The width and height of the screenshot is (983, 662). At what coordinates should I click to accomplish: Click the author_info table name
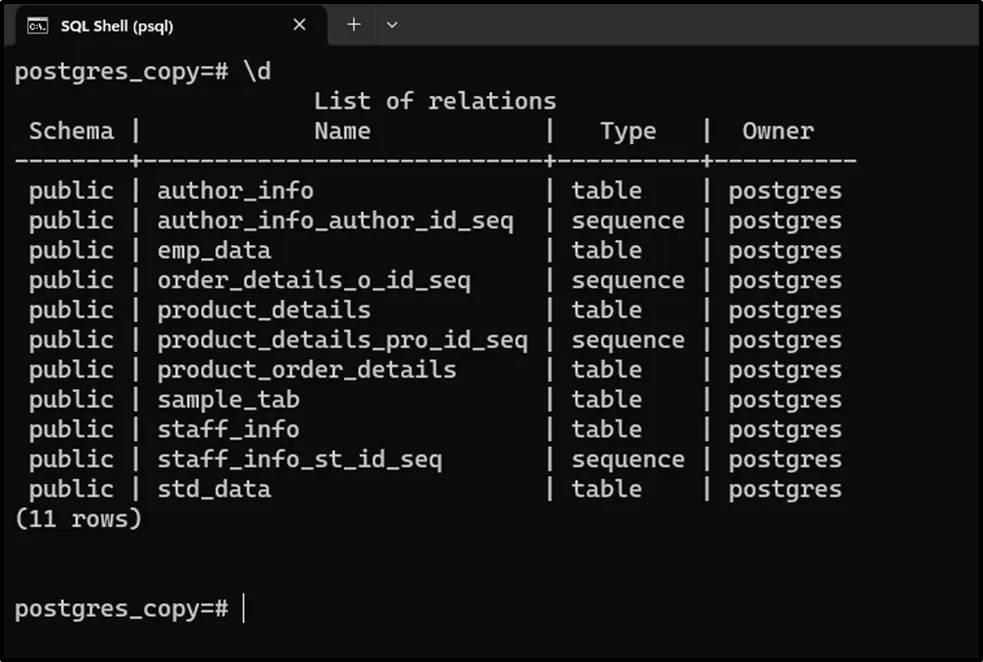click(235, 191)
